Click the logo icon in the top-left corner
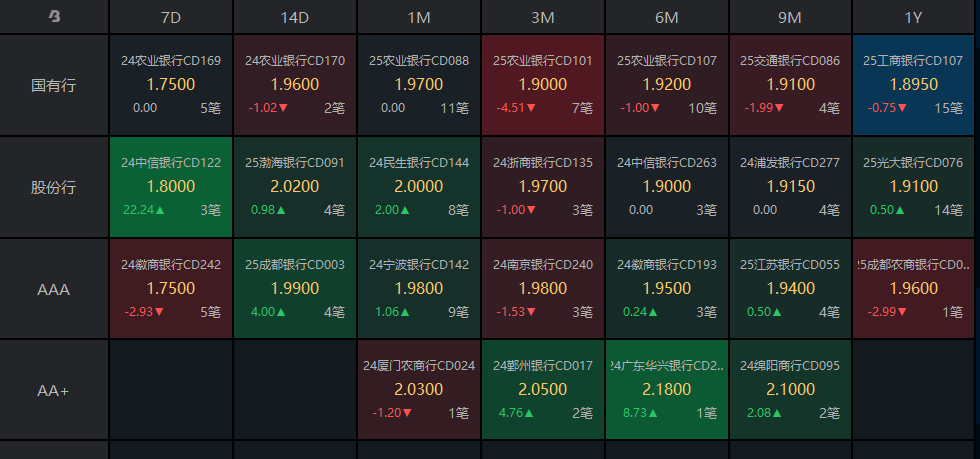 pos(54,17)
